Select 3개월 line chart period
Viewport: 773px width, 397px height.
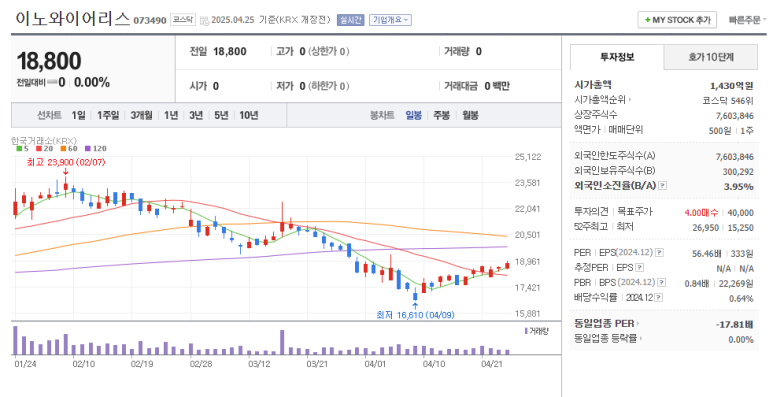click(x=141, y=115)
